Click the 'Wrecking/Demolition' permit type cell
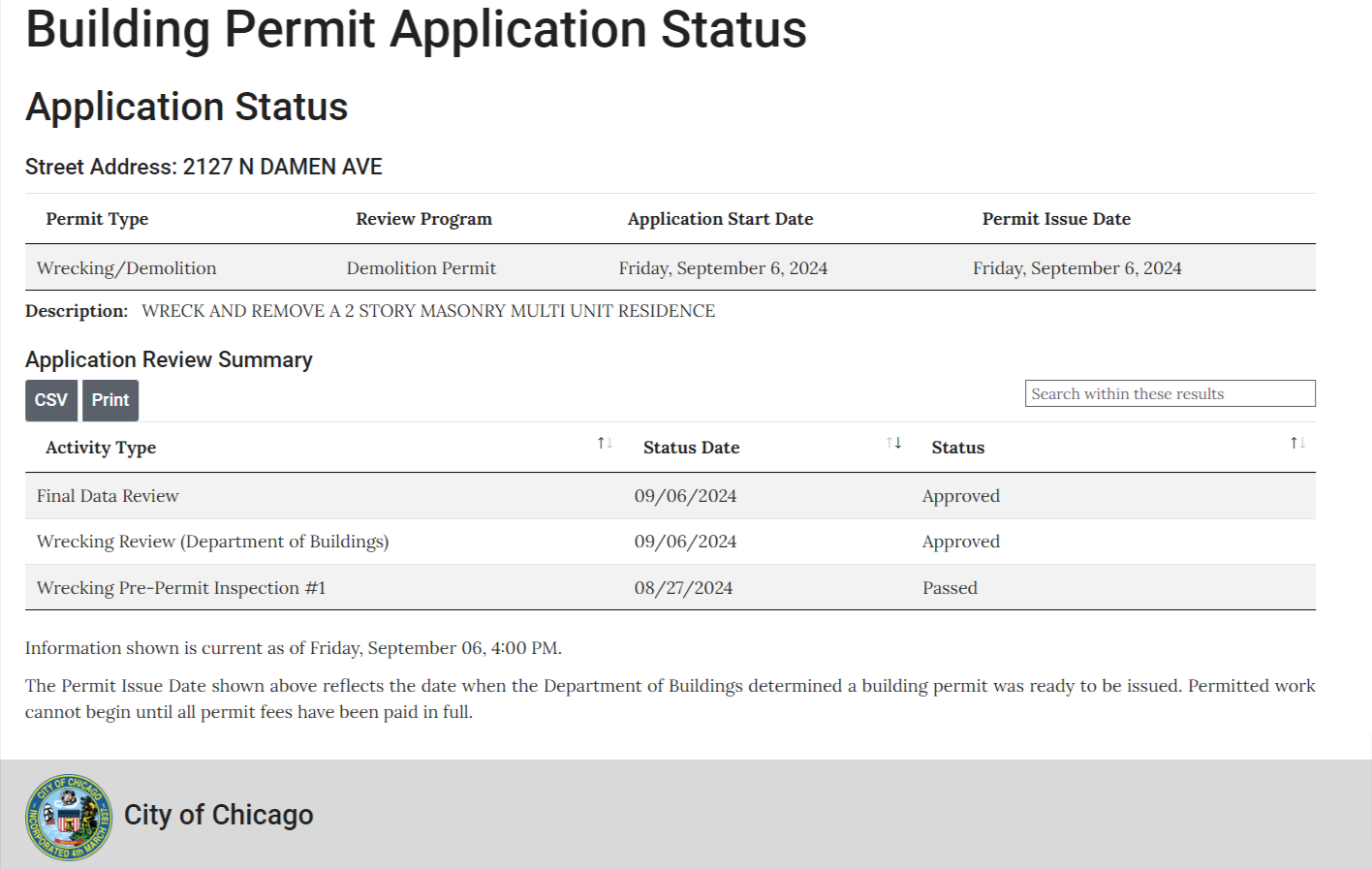The height and width of the screenshot is (869, 1372). (126, 268)
